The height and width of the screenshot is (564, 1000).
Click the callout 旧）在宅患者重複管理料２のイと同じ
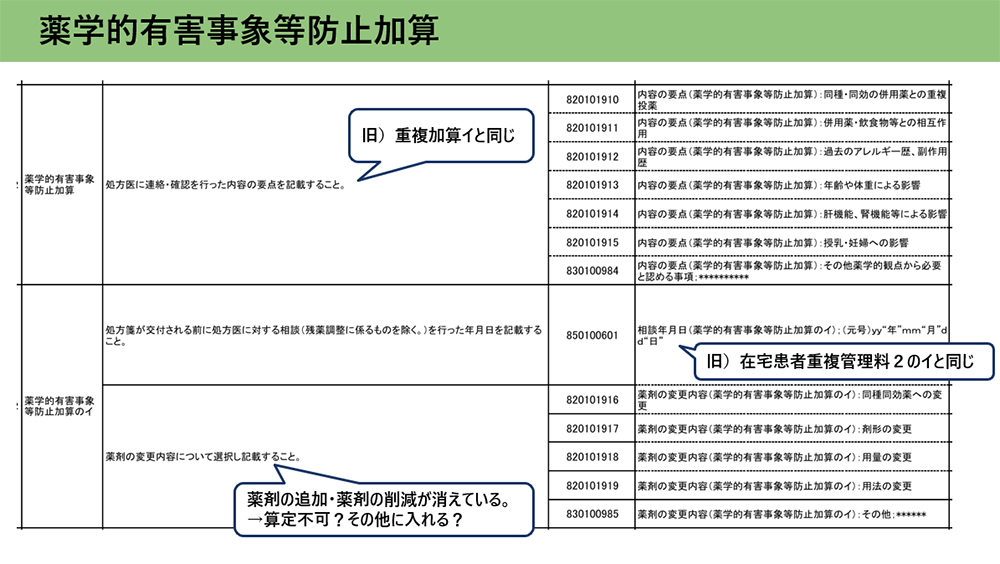[x=844, y=362]
